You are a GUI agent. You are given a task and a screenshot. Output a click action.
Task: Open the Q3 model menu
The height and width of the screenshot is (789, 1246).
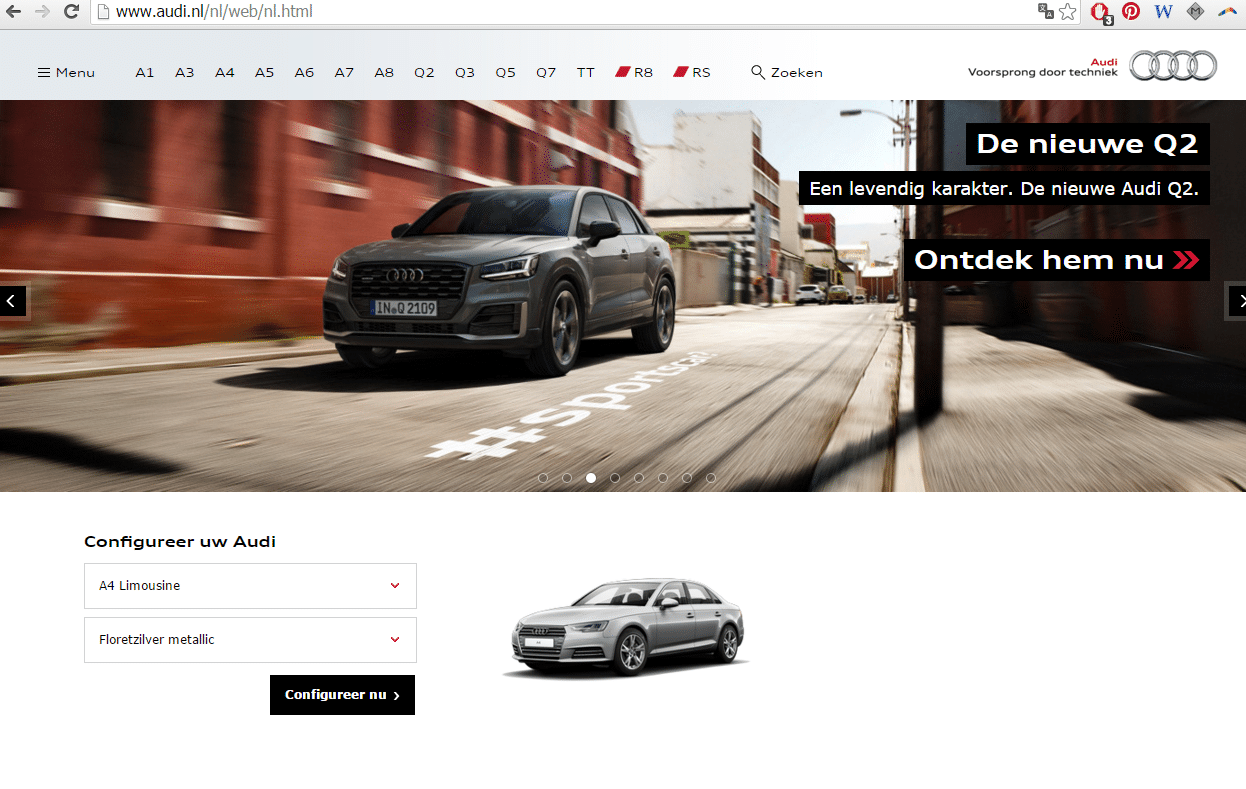(465, 72)
